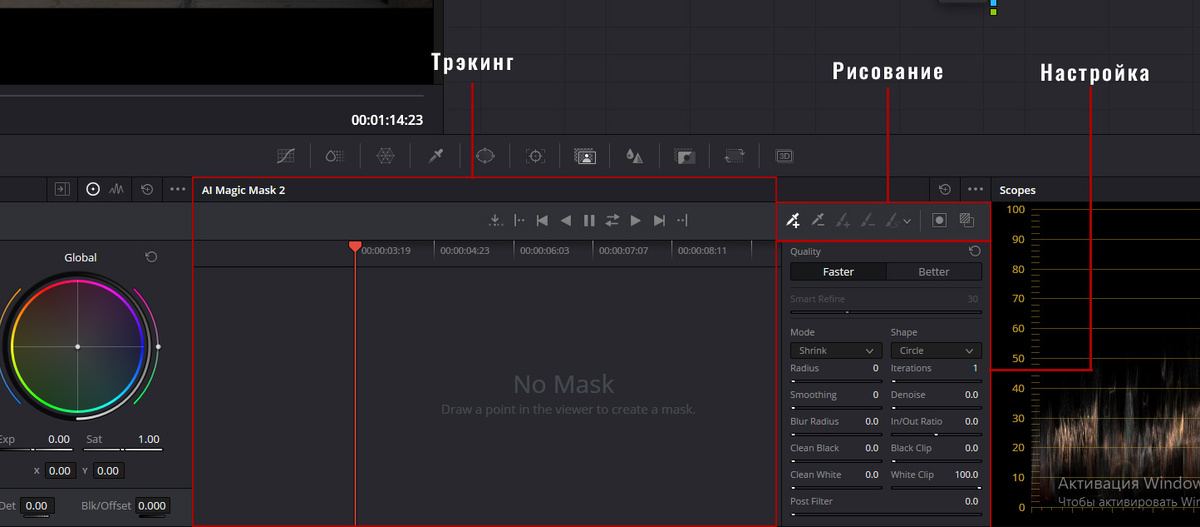Jump to first frame in tracker
1200x527 pixels.
[542, 220]
